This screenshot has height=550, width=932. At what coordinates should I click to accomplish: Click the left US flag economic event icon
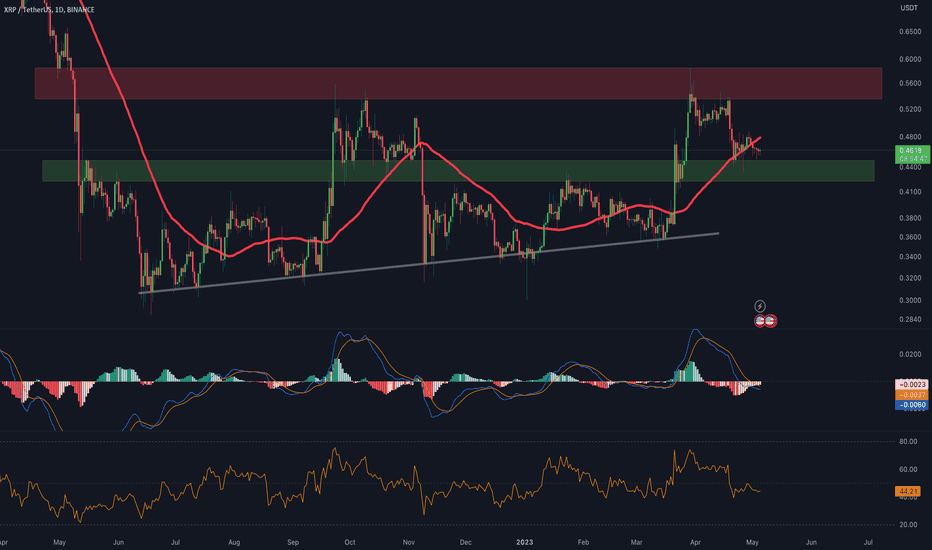760,321
